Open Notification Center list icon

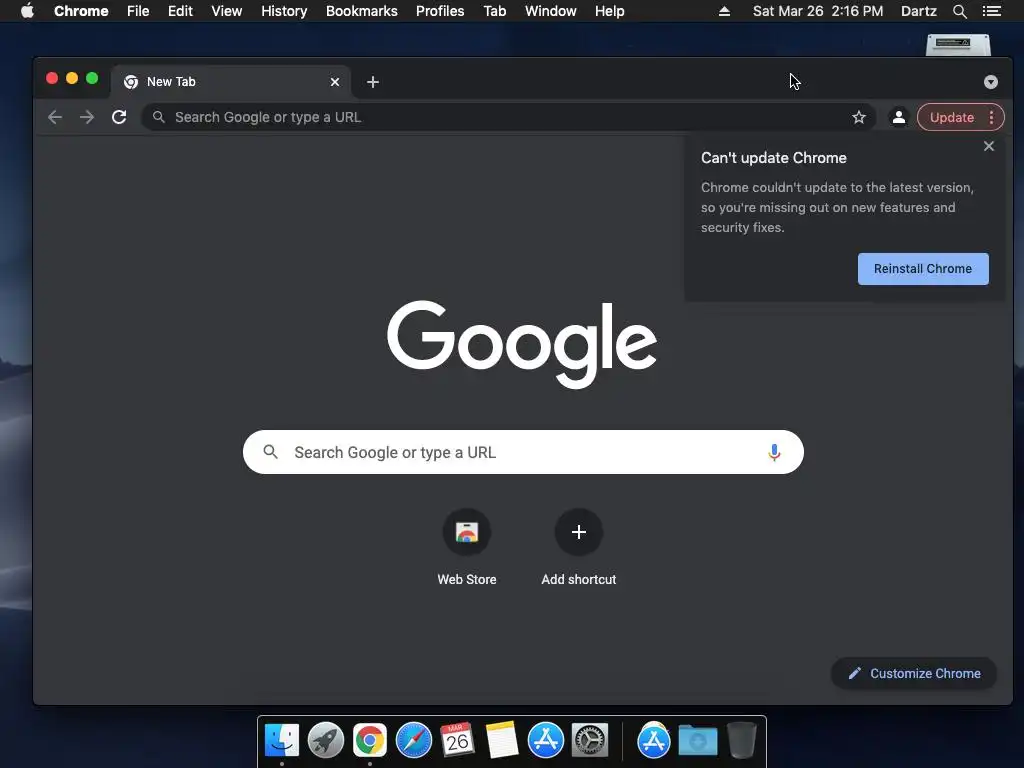pos(991,11)
